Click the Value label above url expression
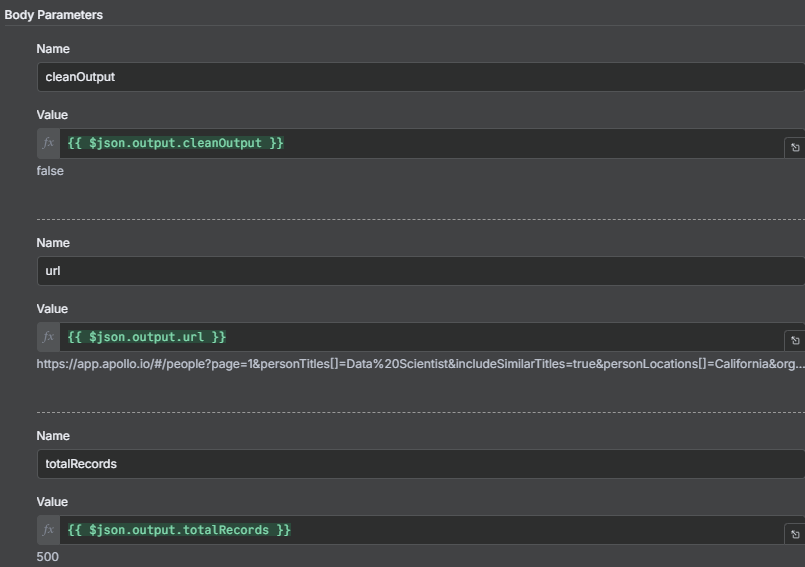Screen dimensions: 805x567 coord(52,309)
